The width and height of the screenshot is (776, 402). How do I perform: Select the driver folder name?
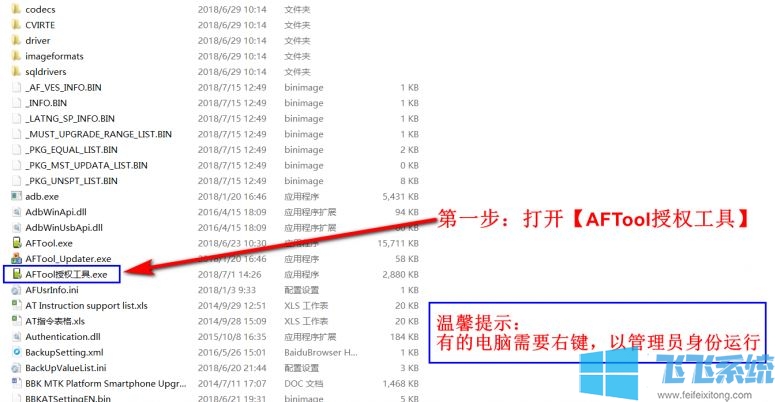click(x=38, y=41)
